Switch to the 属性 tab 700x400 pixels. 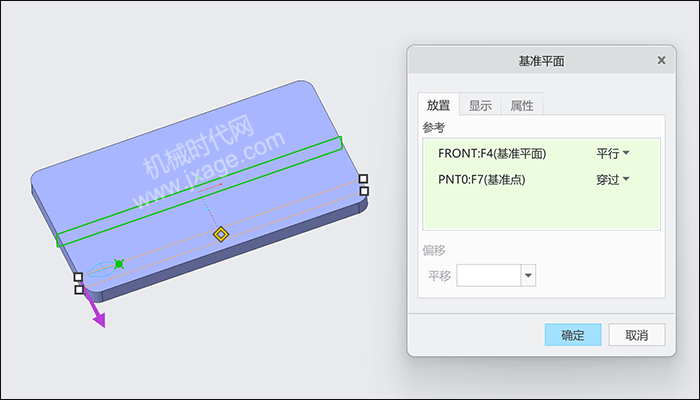522,106
